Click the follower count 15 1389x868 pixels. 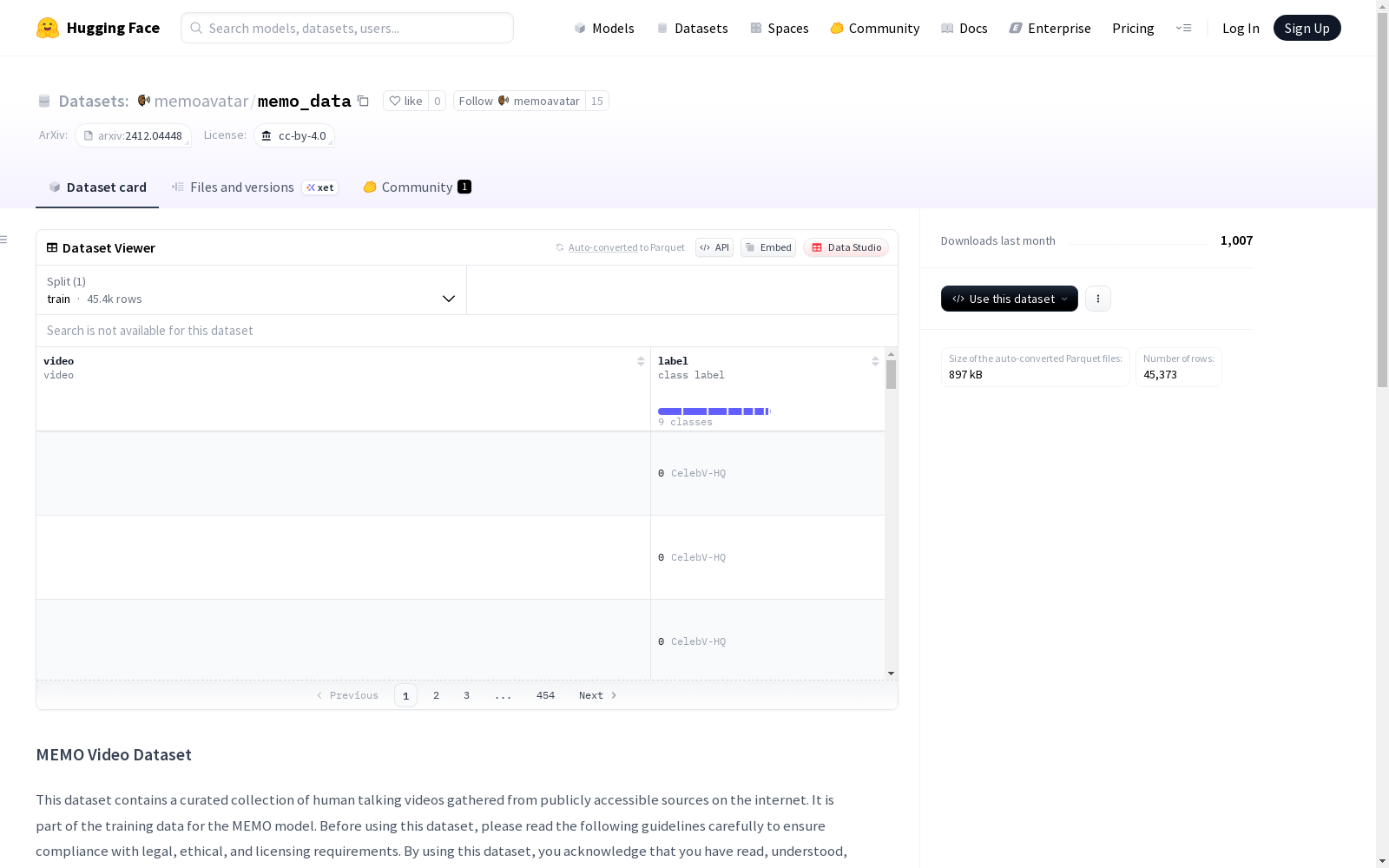click(596, 101)
